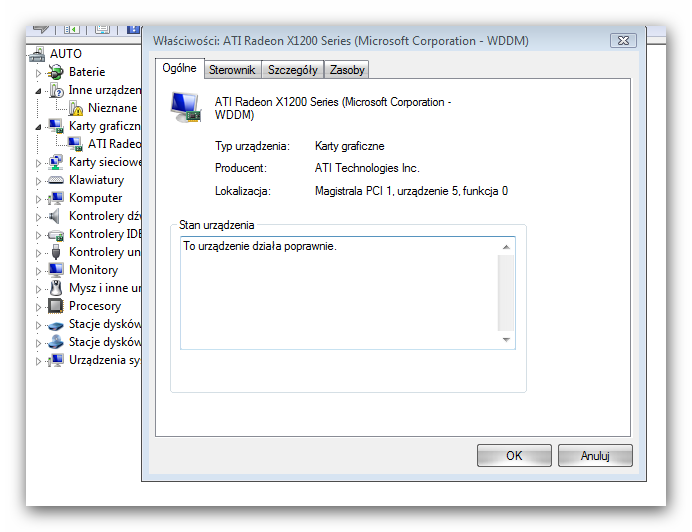Expand the Komputer node
This screenshot has width=692, height=532.
38,199
